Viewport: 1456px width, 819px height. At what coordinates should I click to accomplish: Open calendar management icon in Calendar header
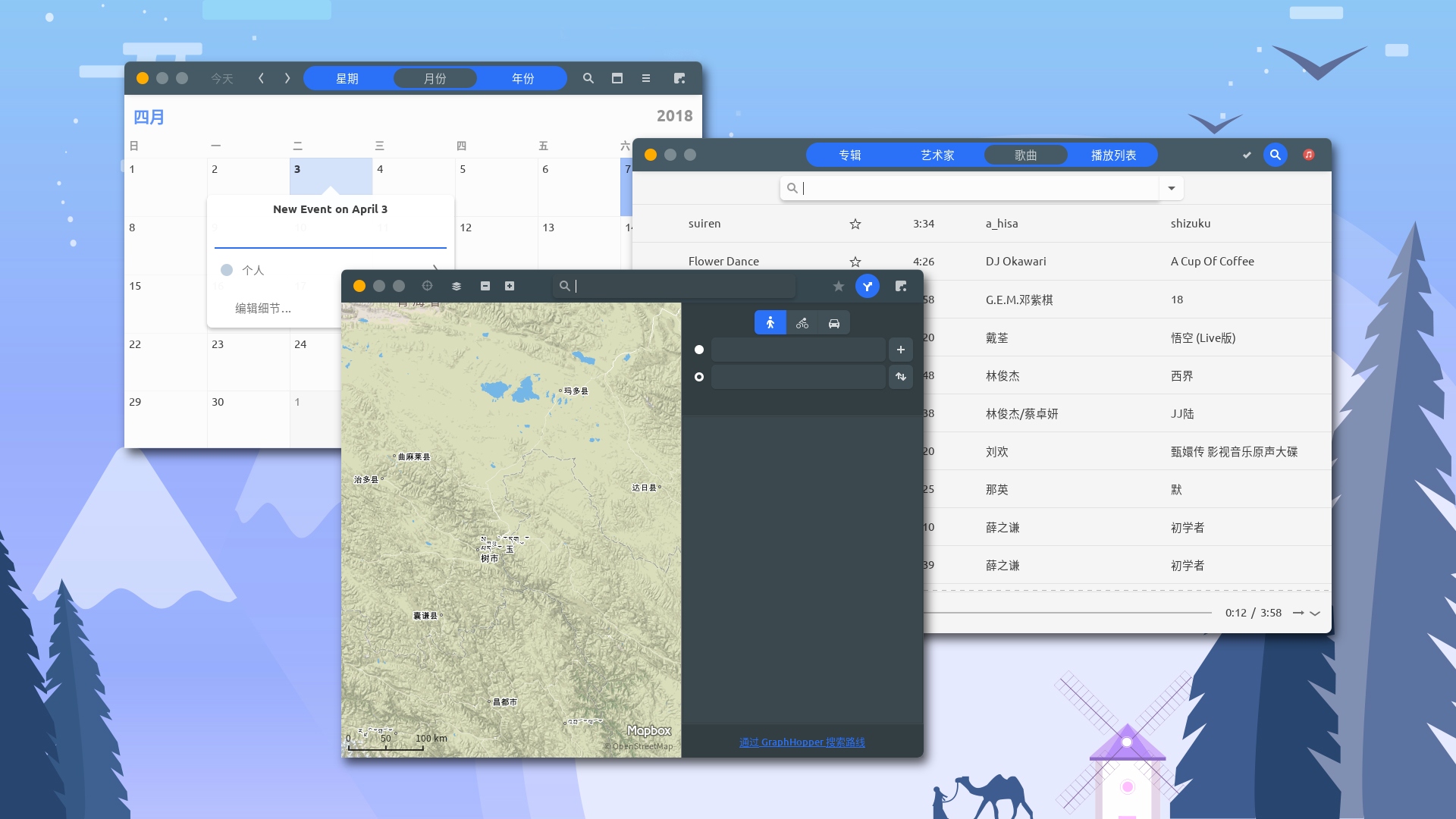[x=617, y=78]
